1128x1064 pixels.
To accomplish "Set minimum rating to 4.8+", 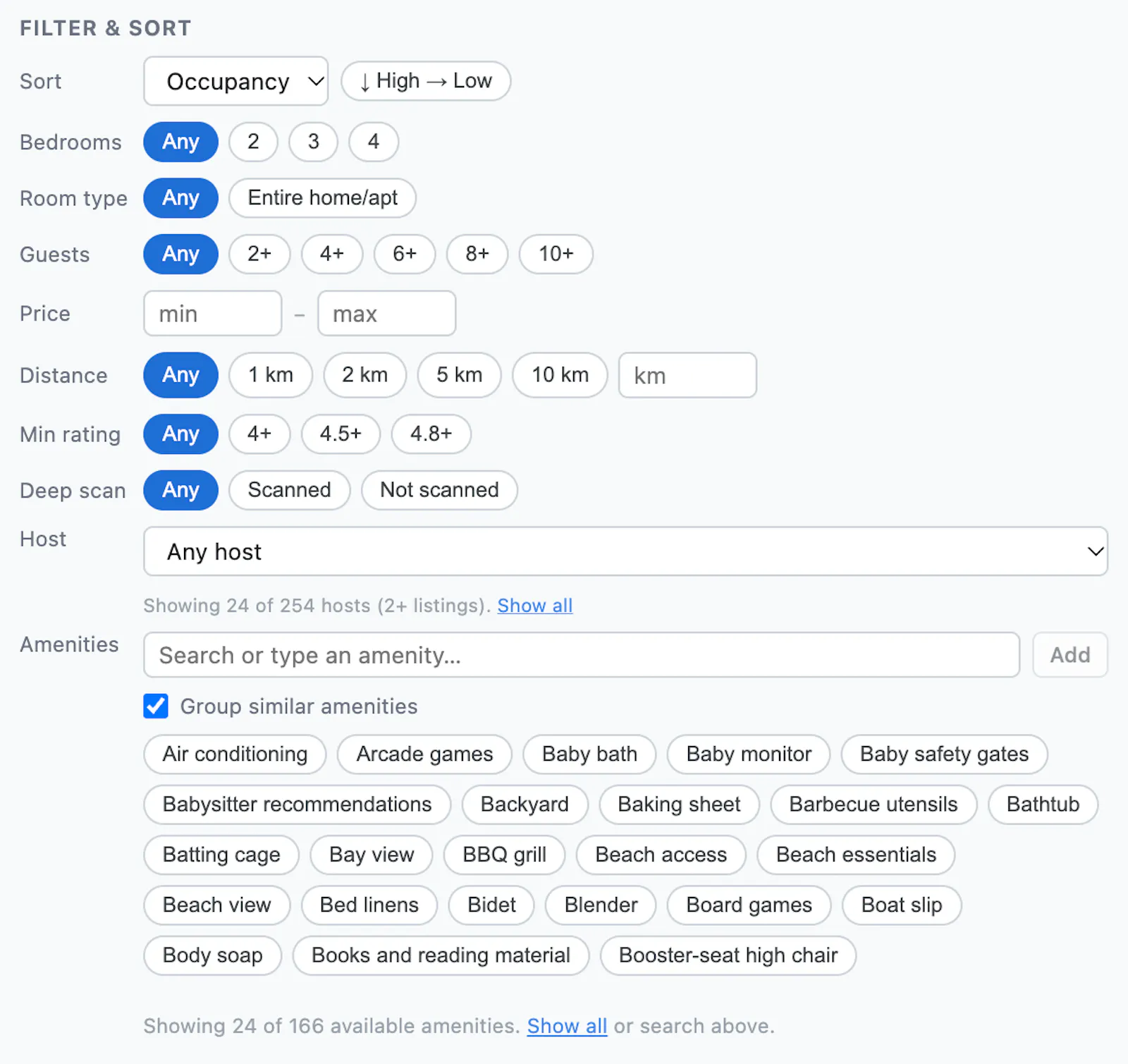I will coord(431,434).
